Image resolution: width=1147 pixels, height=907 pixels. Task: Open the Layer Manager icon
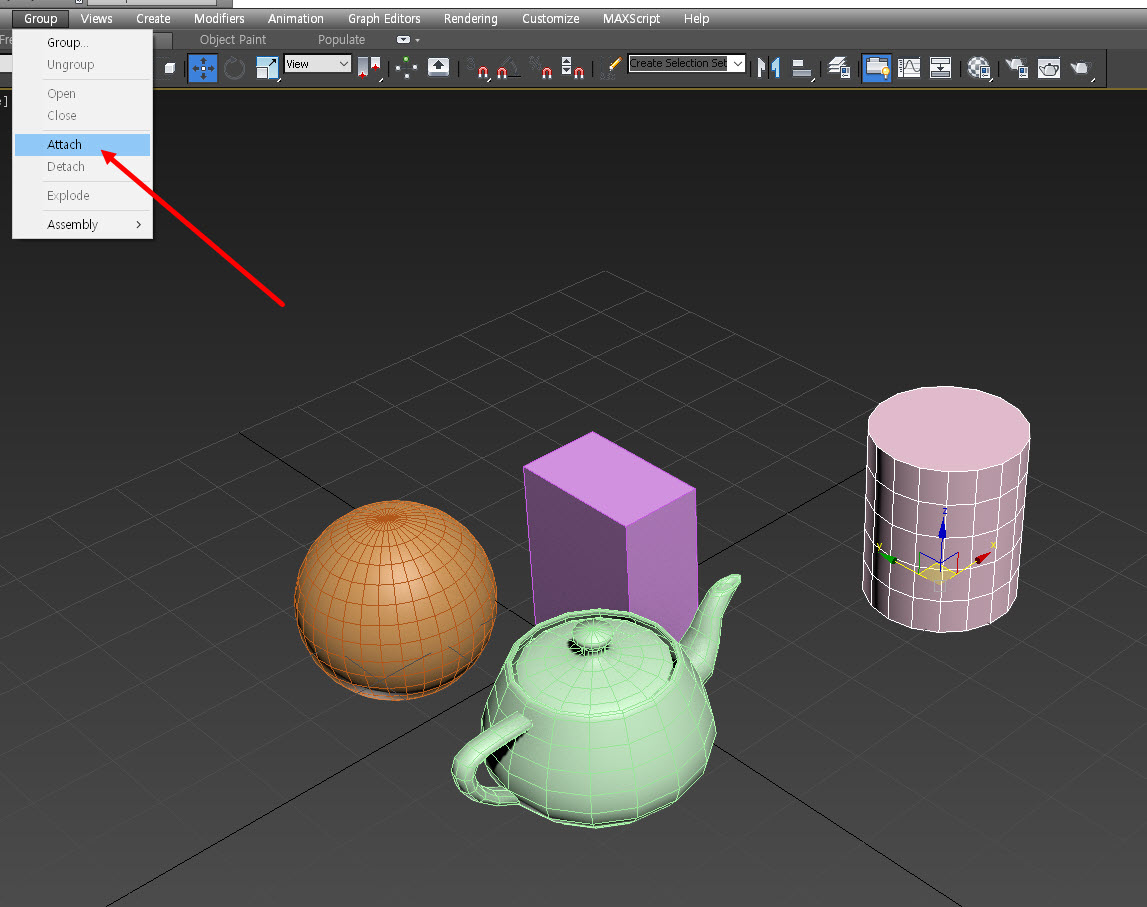[839, 68]
